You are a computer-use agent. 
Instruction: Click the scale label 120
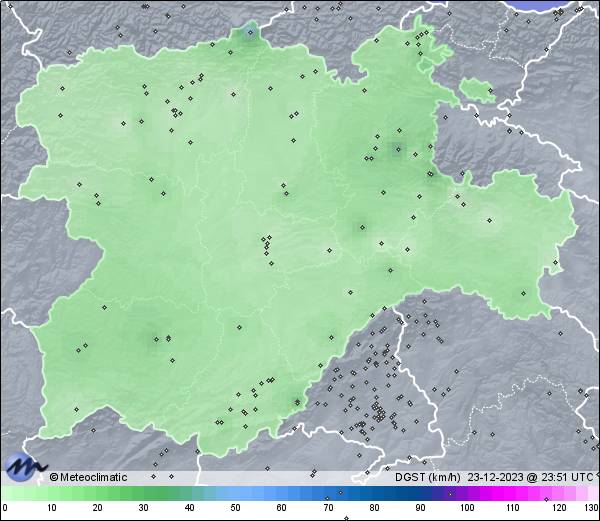pyautogui.click(x=559, y=508)
